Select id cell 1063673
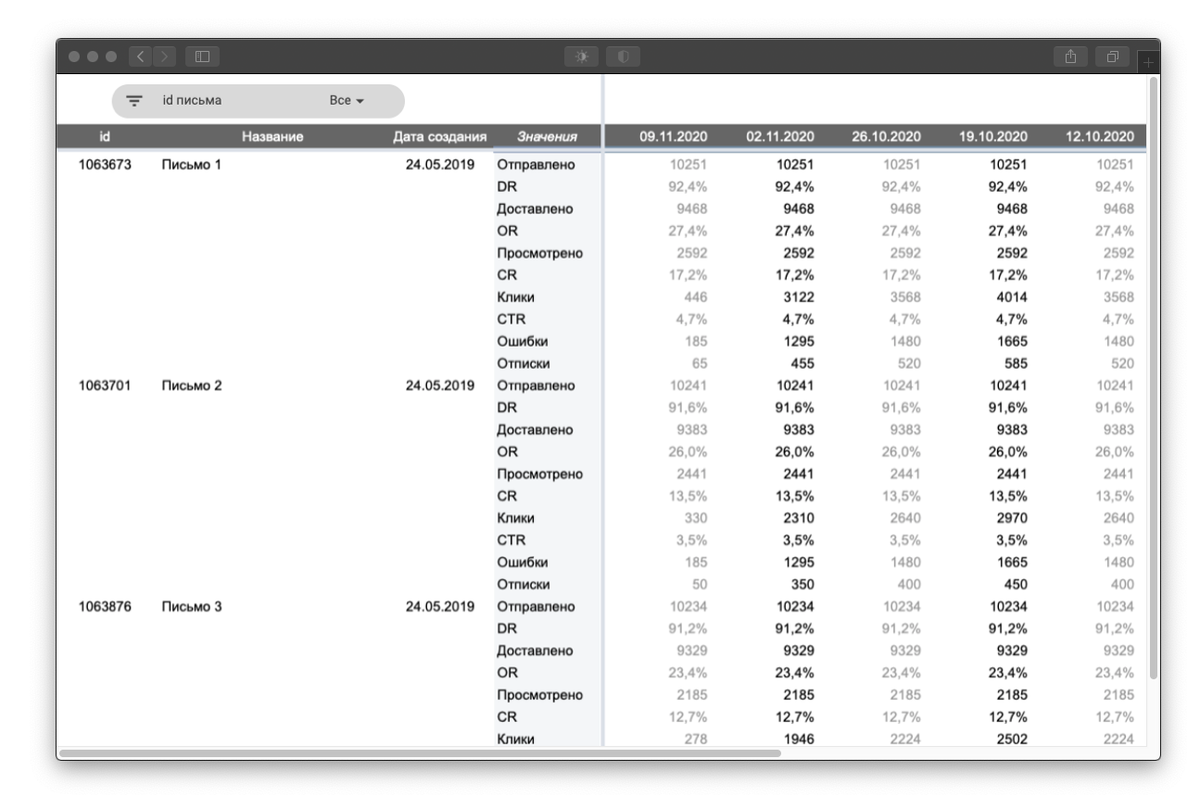The height and width of the screenshot is (809, 1200). 104,165
